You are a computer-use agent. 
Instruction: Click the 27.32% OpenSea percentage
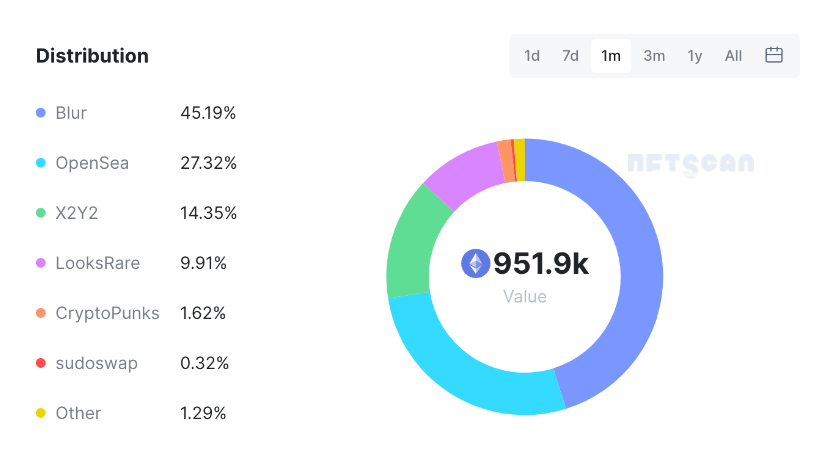[x=209, y=163]
